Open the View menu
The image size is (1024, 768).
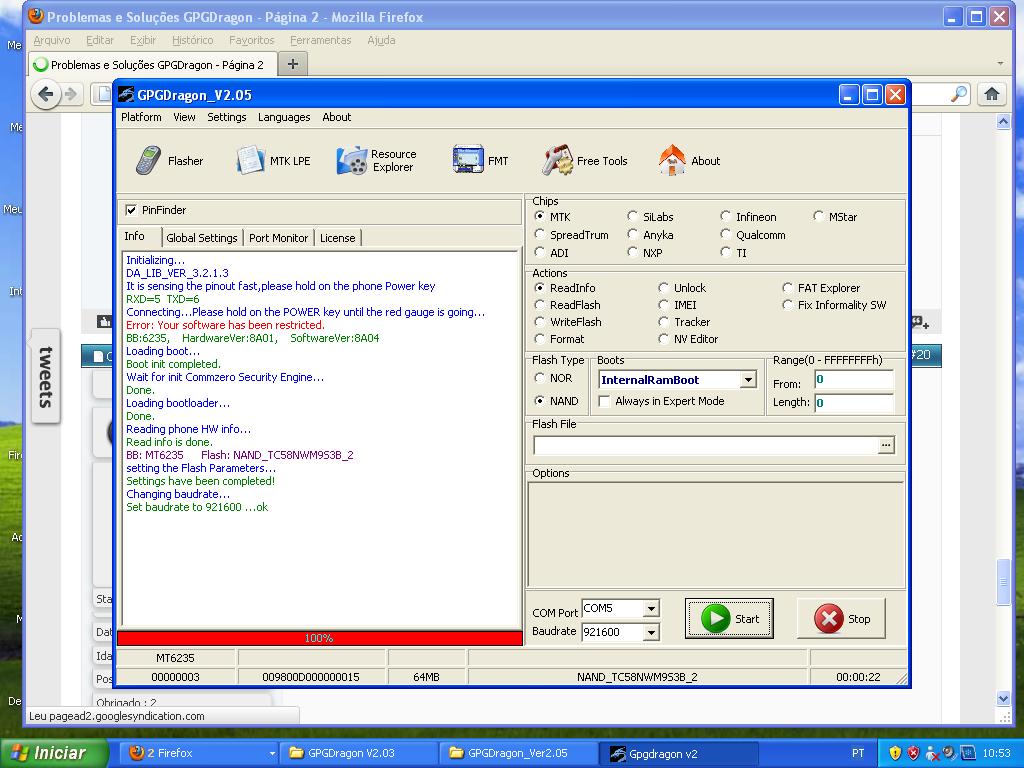click(x=184, y=117)
